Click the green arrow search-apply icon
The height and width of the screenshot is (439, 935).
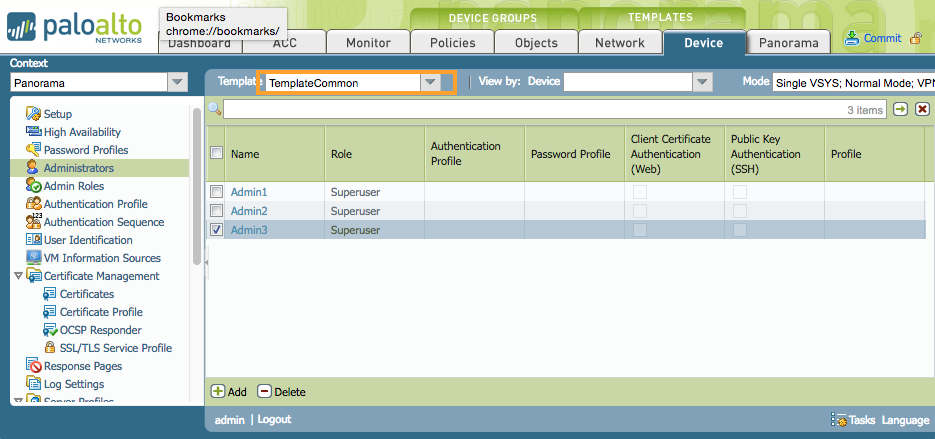click(901, 109)
